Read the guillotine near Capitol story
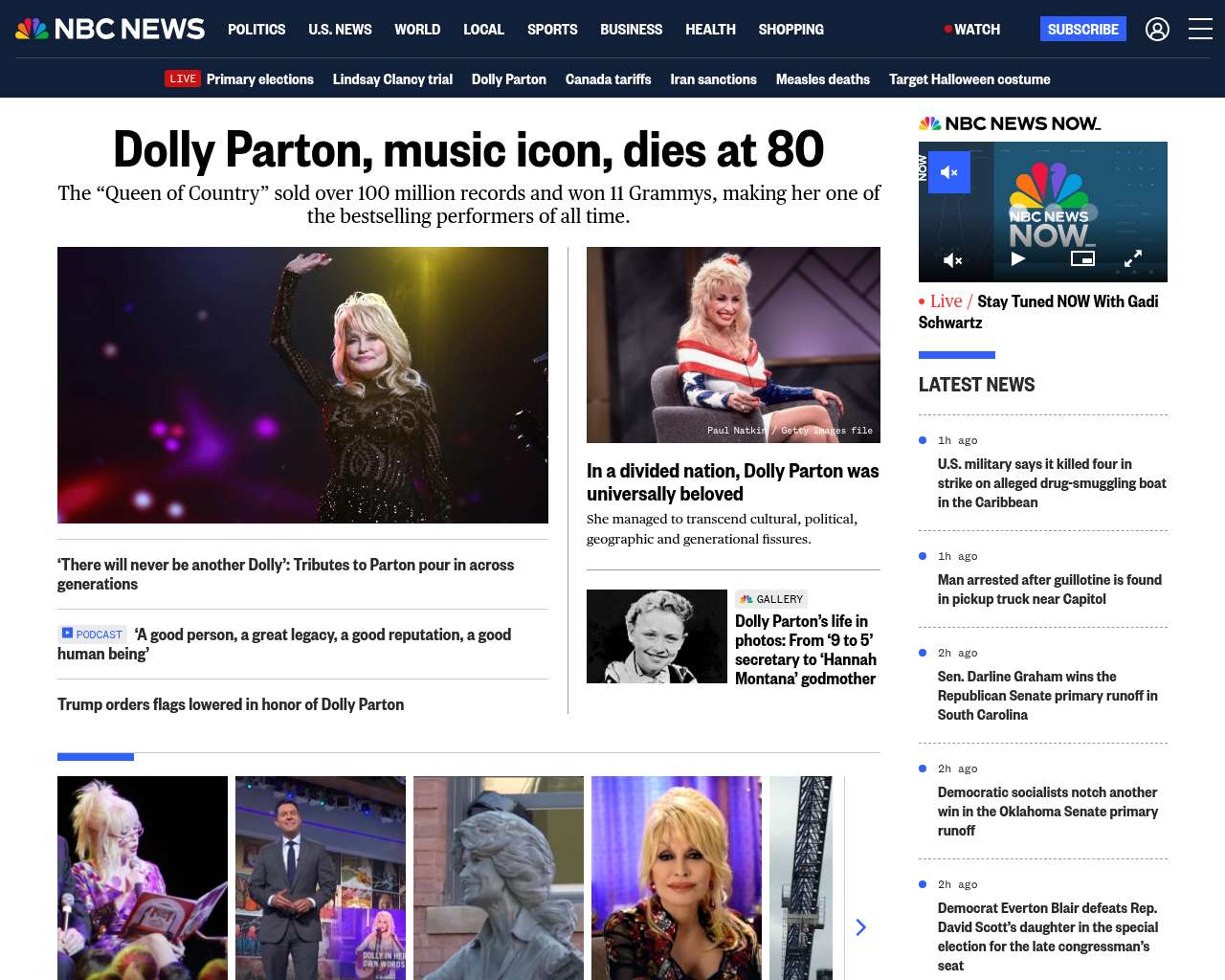The width and height of the screenshot is (1225, 980). pos(1050,590)
